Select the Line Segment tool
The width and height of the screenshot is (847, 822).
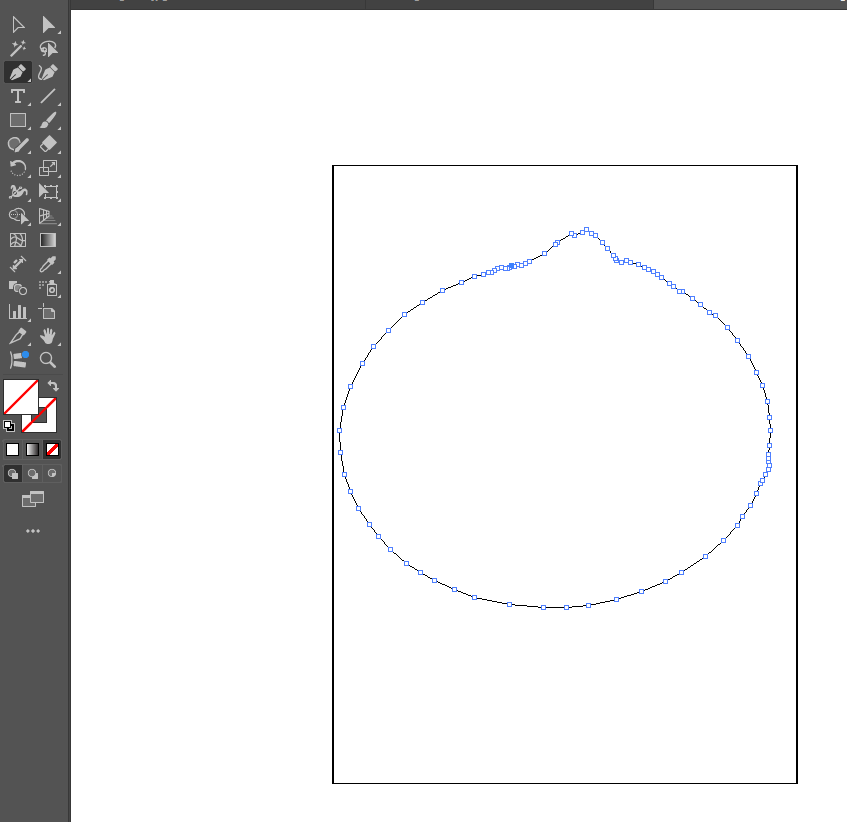(48, 96)
